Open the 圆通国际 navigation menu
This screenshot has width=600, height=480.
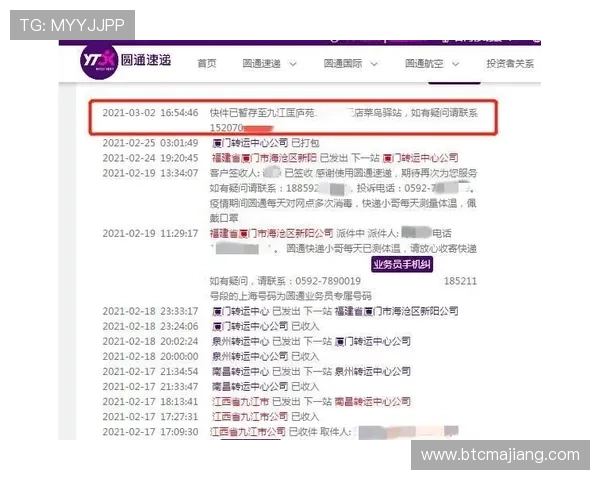(x=343, y=64)
